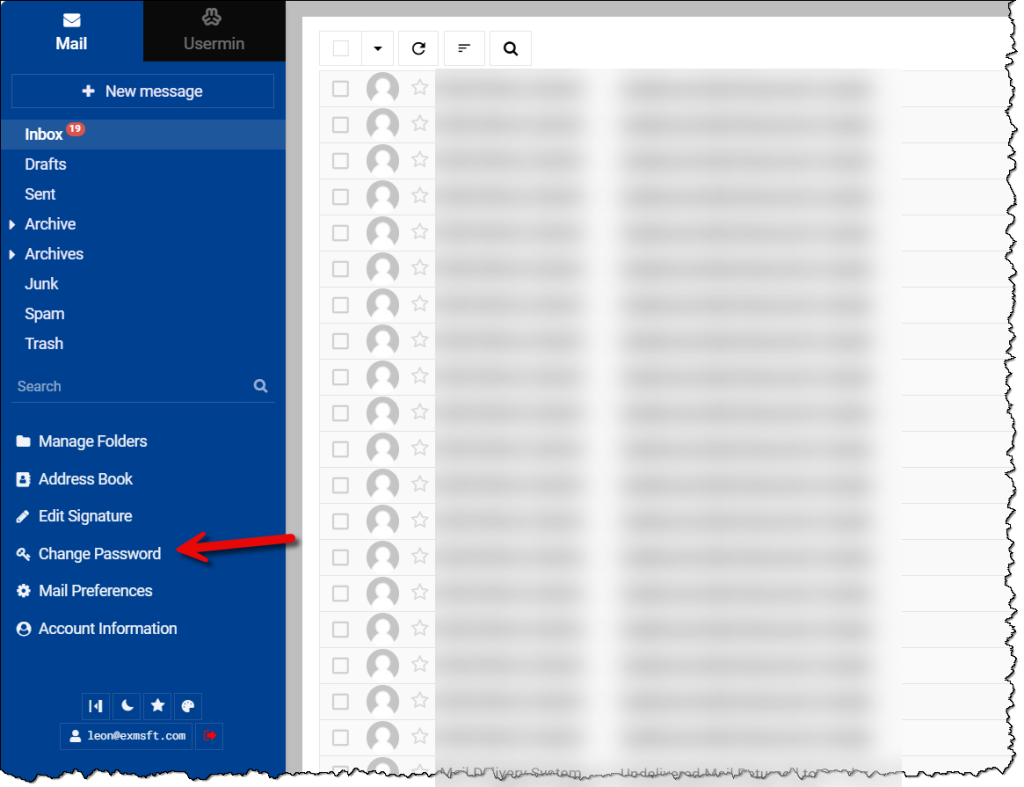Image resolution: width=1024 pixels, height=787 pixels.
Task: Open Change Password settings
Action: (99, 553)
